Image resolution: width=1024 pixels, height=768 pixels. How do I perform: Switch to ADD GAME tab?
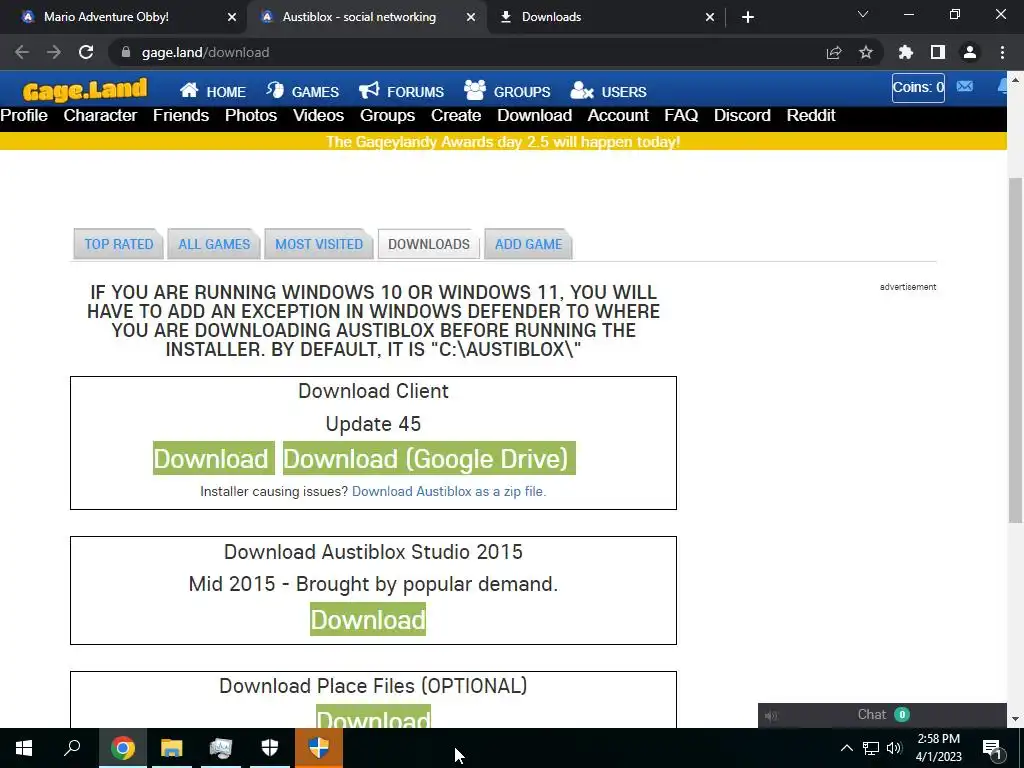pyautogui.click(x=528, y=244)
